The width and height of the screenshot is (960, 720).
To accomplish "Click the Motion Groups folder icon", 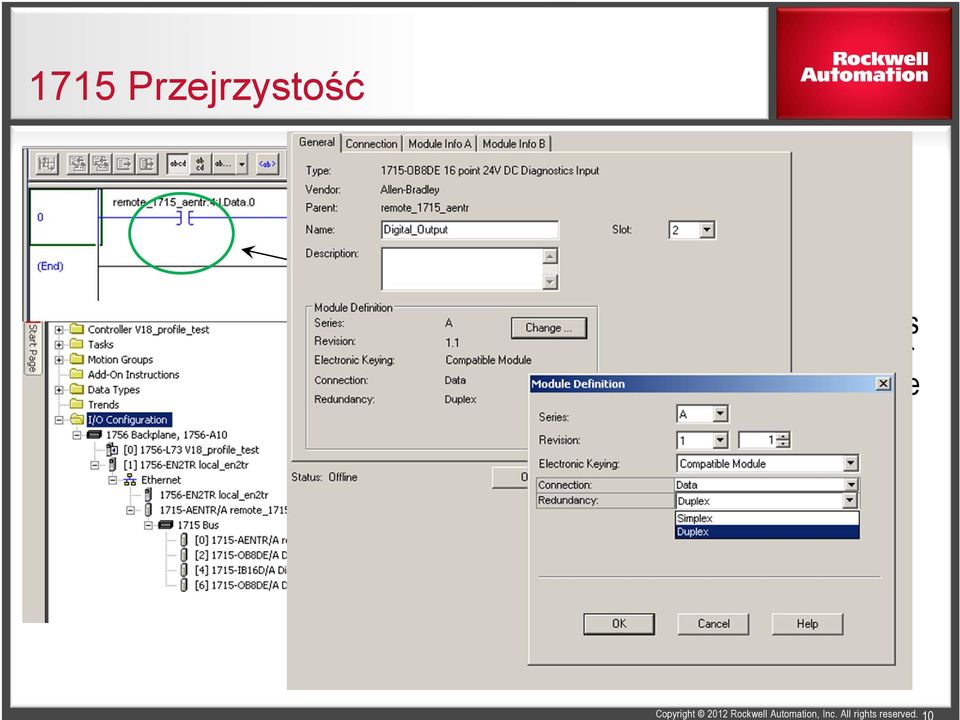I will click(x=77, y=359).
